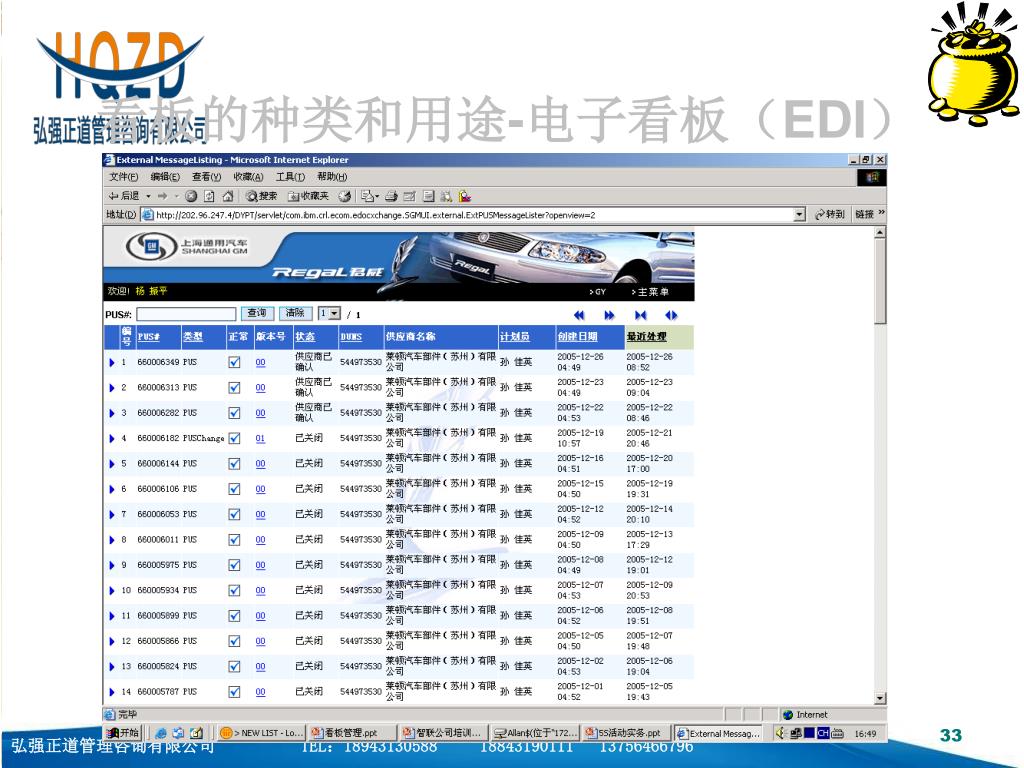The width and height of the screenshot is (1024, 768).
Task: Open the 工具(T) menu
Action: (x=290, y=177)
